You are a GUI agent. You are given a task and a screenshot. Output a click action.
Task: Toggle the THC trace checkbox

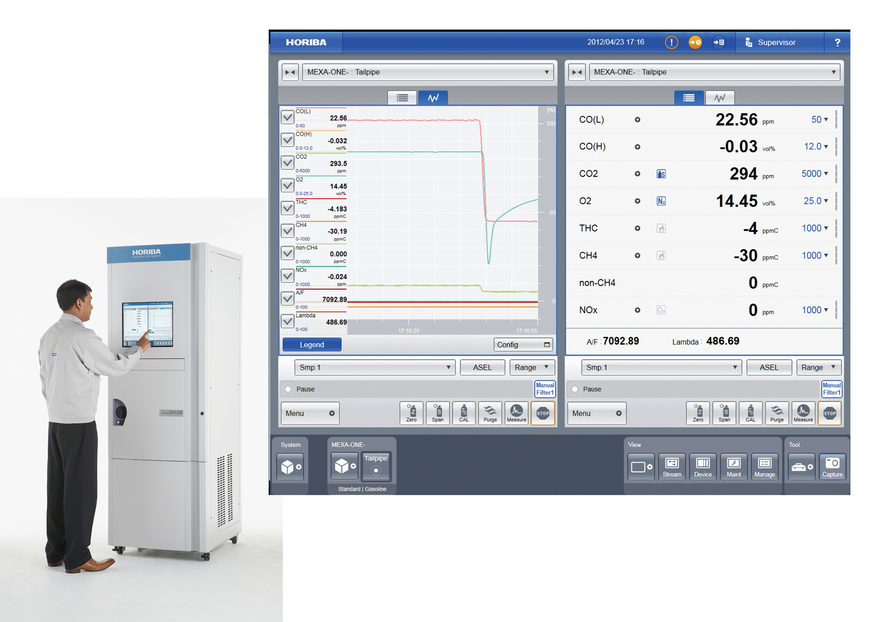(287, 208)
